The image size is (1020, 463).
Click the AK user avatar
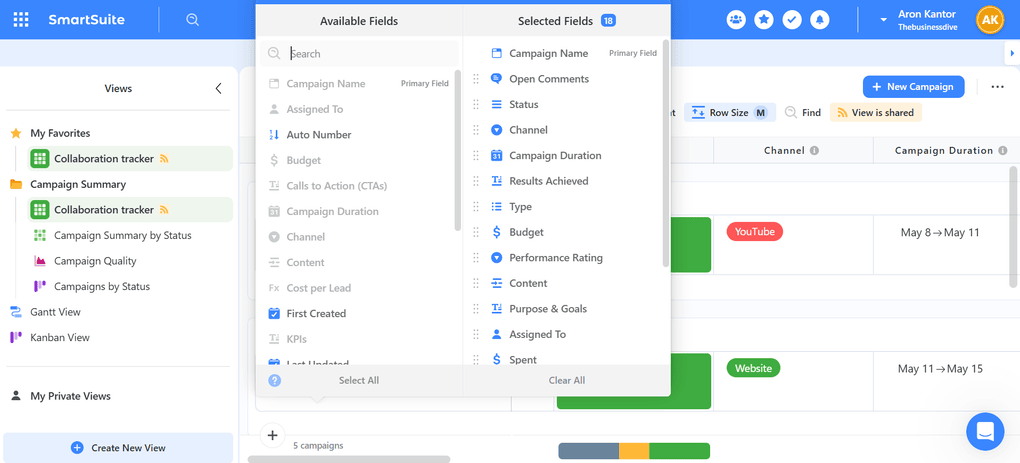point(990,20)
